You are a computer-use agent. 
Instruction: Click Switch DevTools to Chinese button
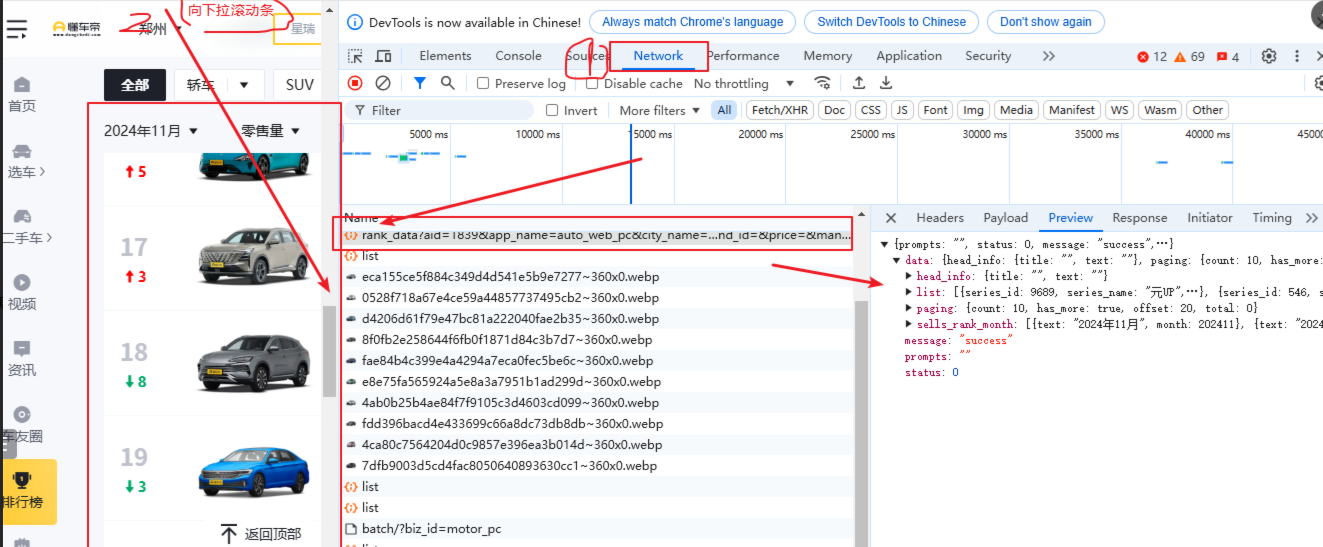click(891, 22)
